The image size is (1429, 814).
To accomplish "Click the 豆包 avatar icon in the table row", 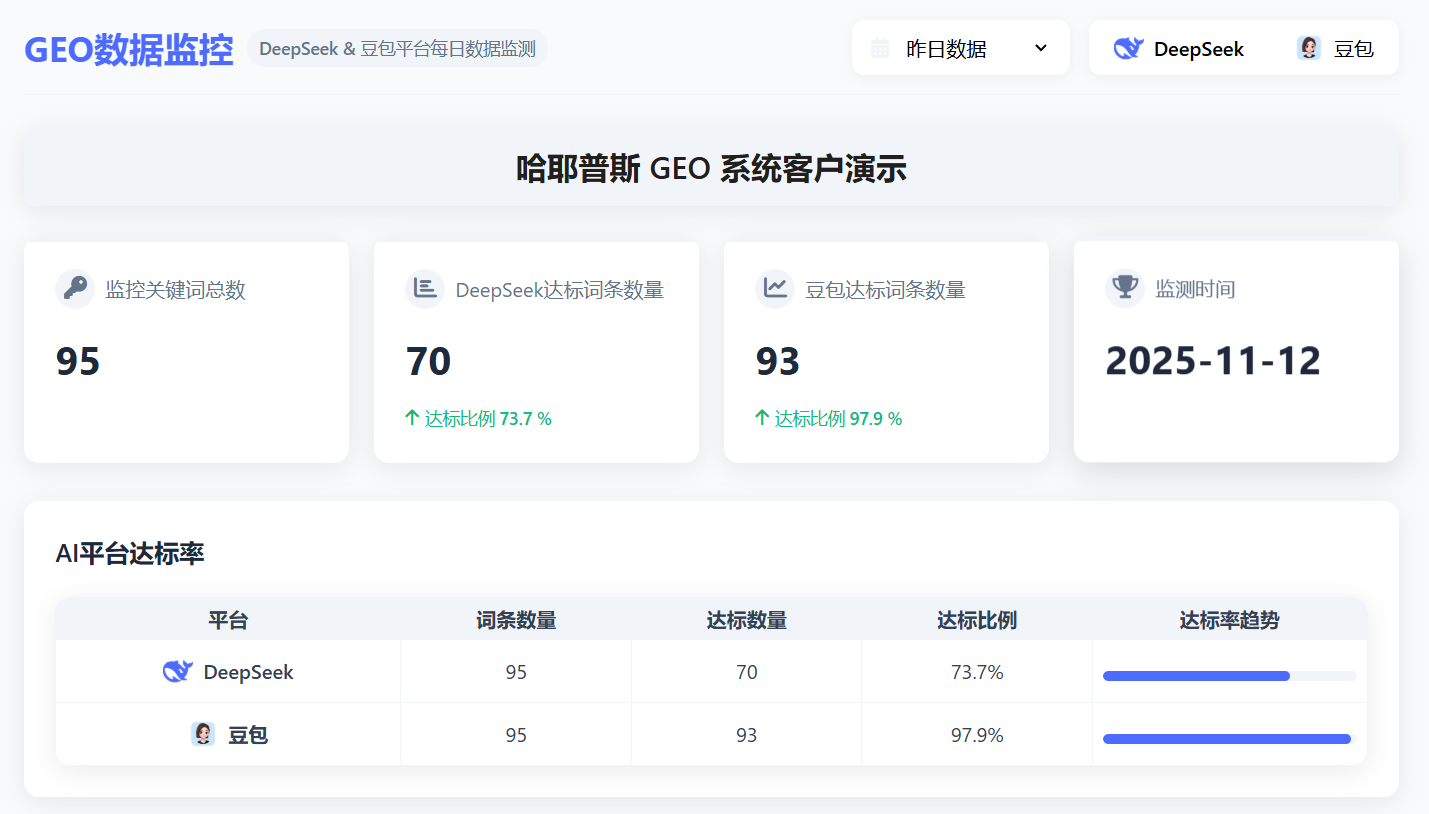I will 203,734.
